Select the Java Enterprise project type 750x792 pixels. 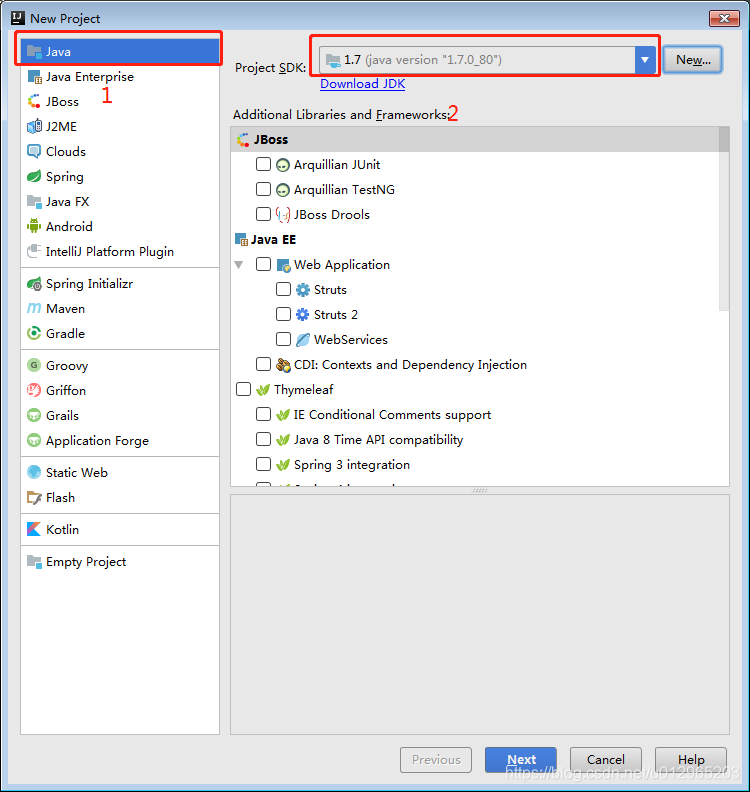coord(120,77)
